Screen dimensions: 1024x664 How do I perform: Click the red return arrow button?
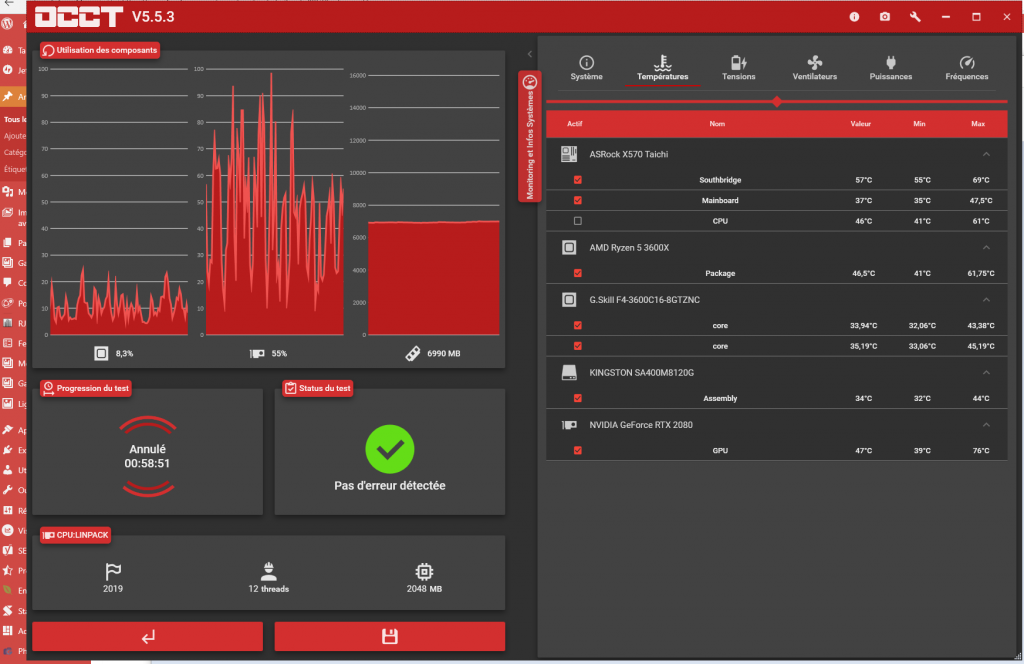(148, 637)
